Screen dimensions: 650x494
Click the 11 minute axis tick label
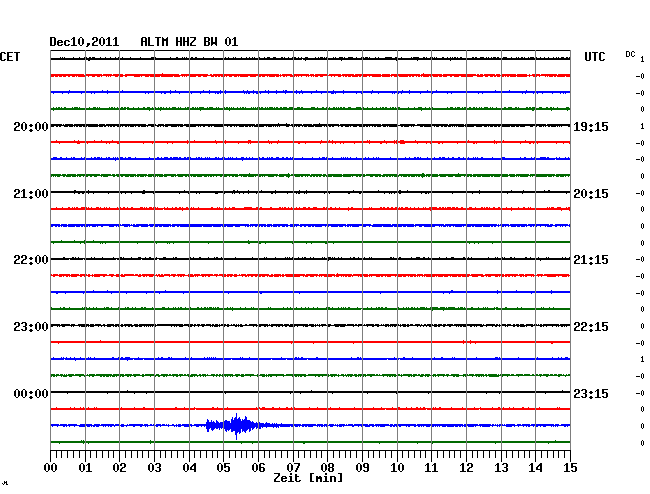[431, 468]
